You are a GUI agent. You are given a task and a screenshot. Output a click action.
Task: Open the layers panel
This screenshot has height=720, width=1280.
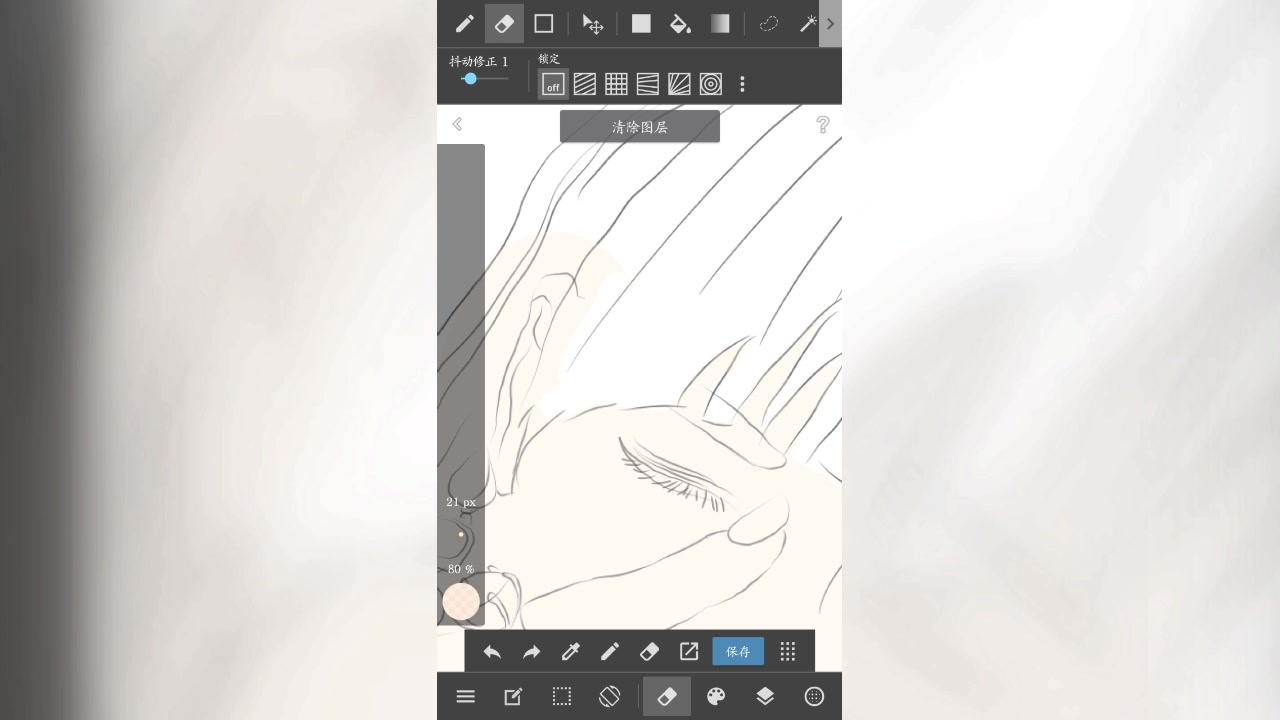pyautogui.click(x=765, y=697)
